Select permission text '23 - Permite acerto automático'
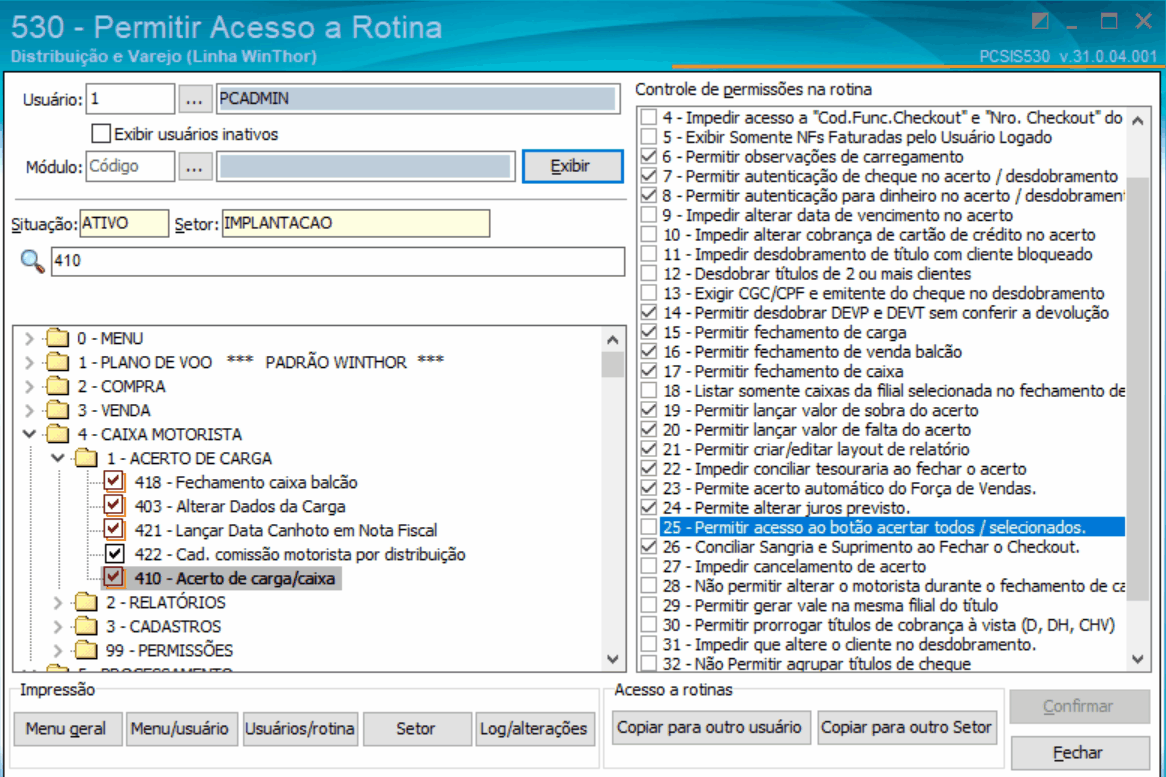Viewport: 1166px width, 777px height. 849,489
